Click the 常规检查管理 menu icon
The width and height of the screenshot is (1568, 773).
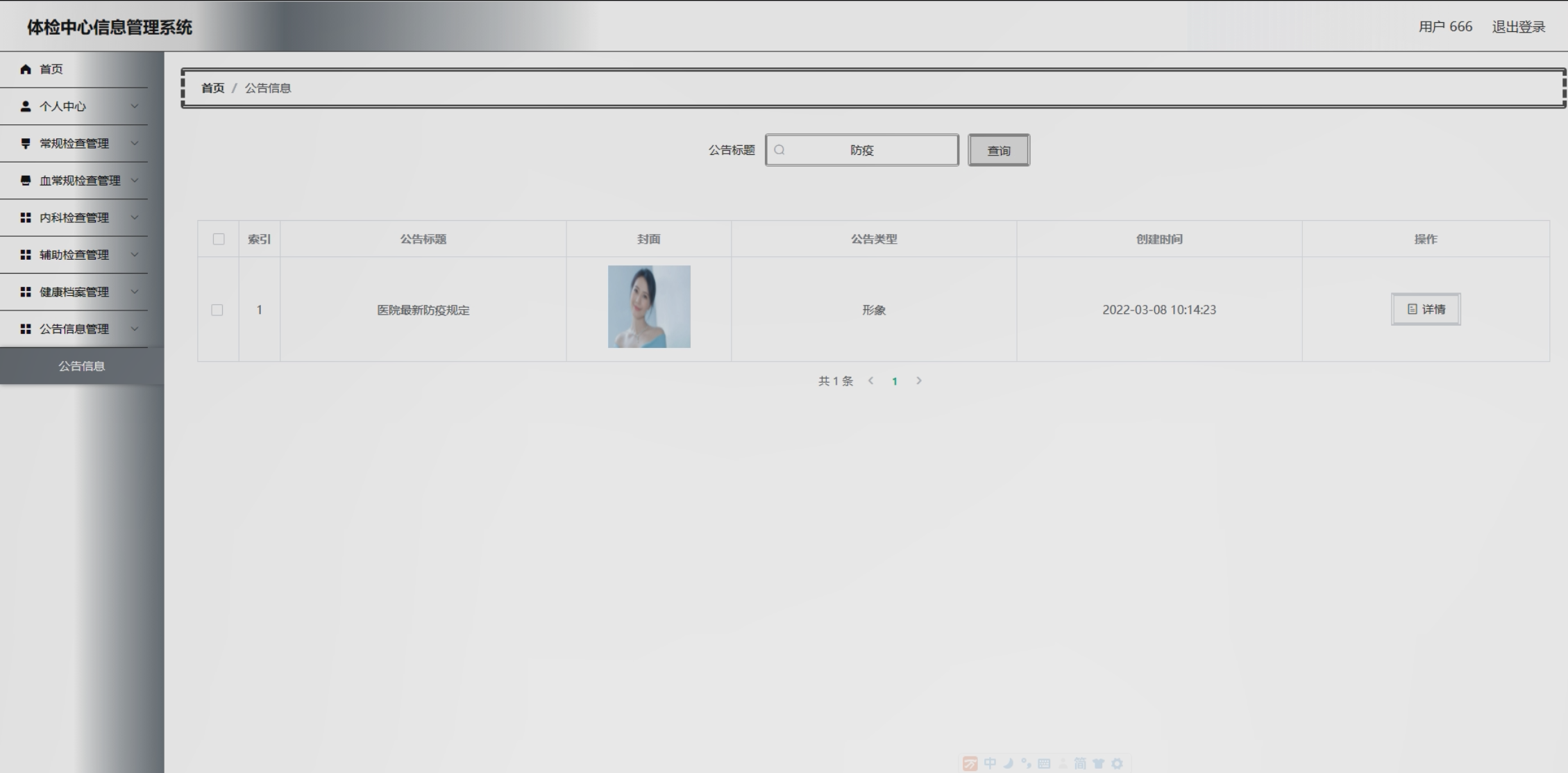point(26,143)
